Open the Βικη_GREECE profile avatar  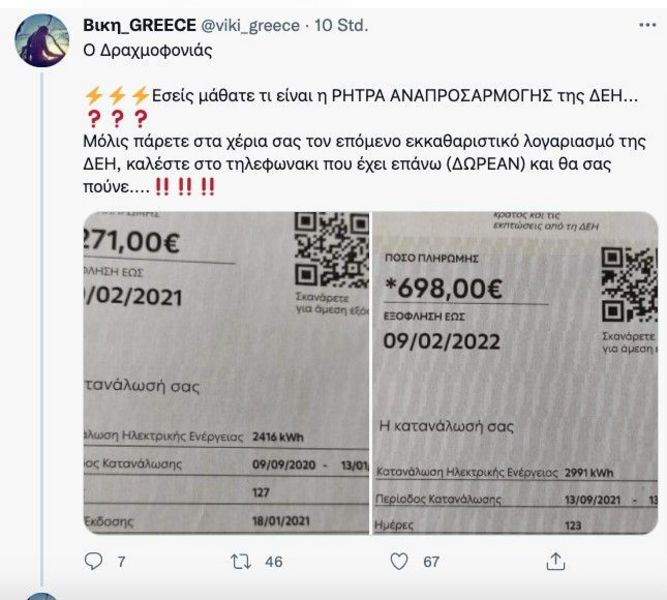pyautogui.click(x=42, y=40)
